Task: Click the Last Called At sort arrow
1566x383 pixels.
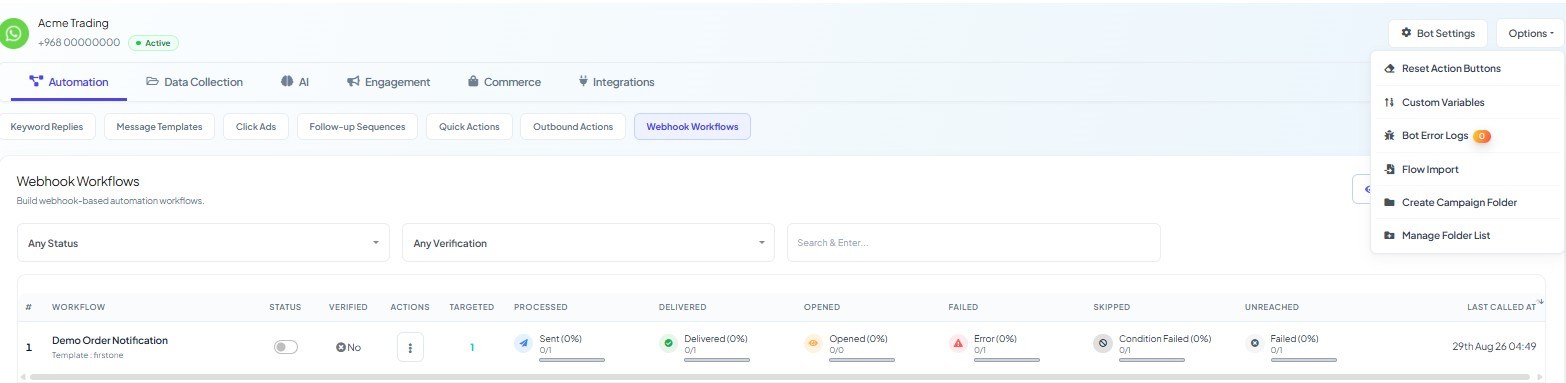Action: pos(1540,301)
